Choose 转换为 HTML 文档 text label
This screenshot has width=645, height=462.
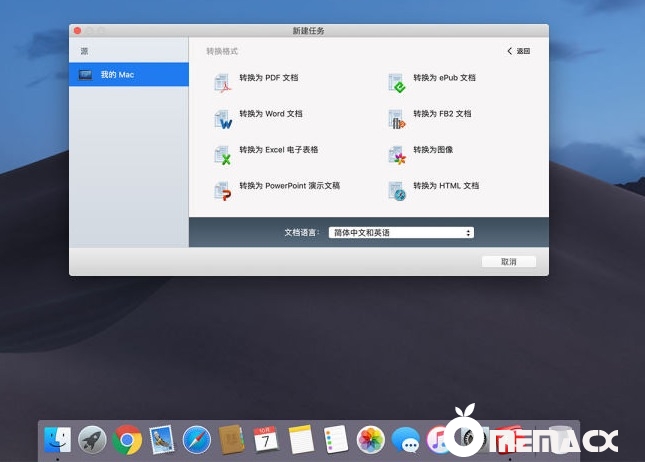click(446, 186)
